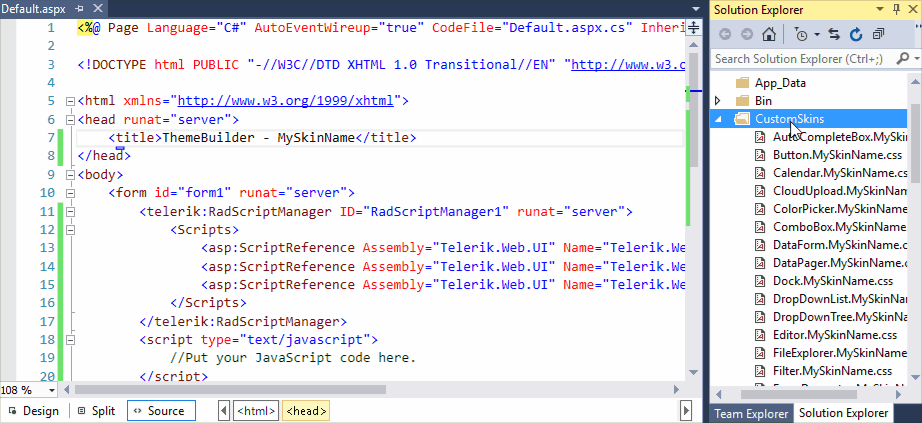Image resolution: width=922 pixels, height=423 pixels.
Task: Click the Sync with Active Document icon
Action: pyautogui.click(x=833, y=34)
